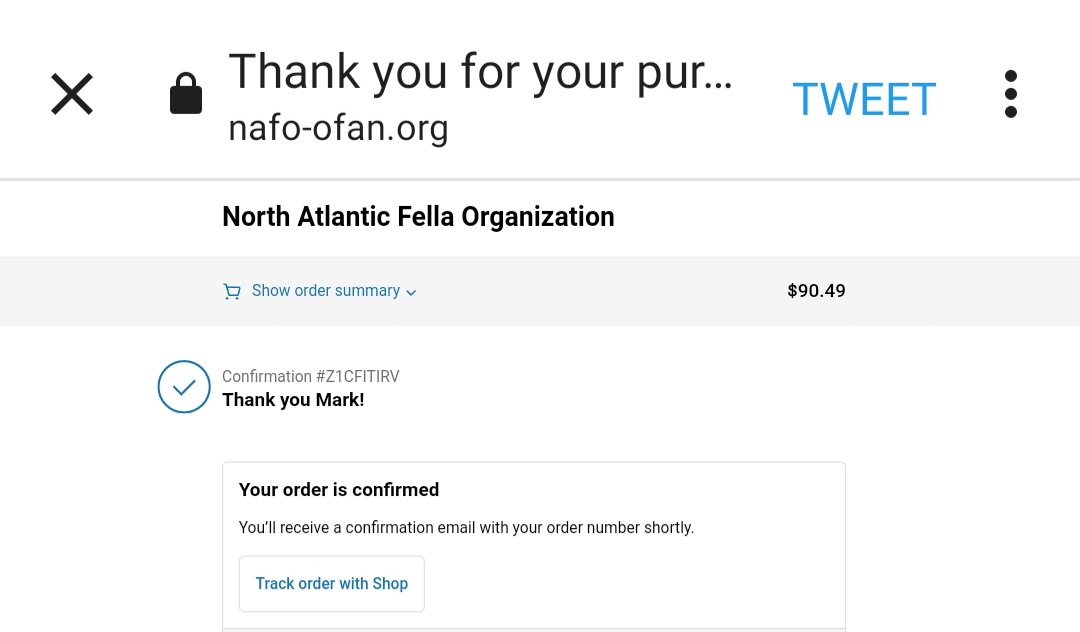Click the 'Thank you Mark!' heading
The height and width of the screenshot is (632, 1080).
coord(293,400)
